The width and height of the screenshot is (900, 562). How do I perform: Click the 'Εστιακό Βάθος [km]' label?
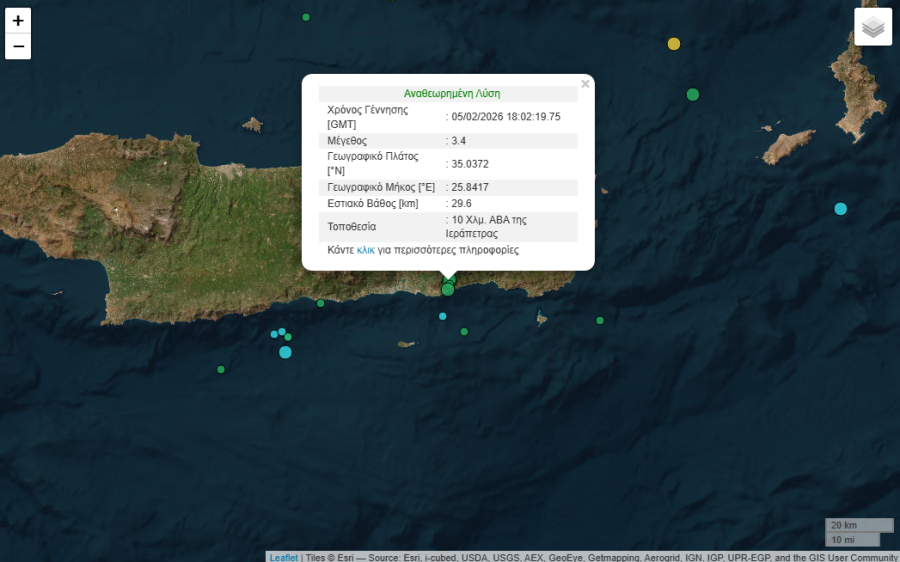coord(373,203)
